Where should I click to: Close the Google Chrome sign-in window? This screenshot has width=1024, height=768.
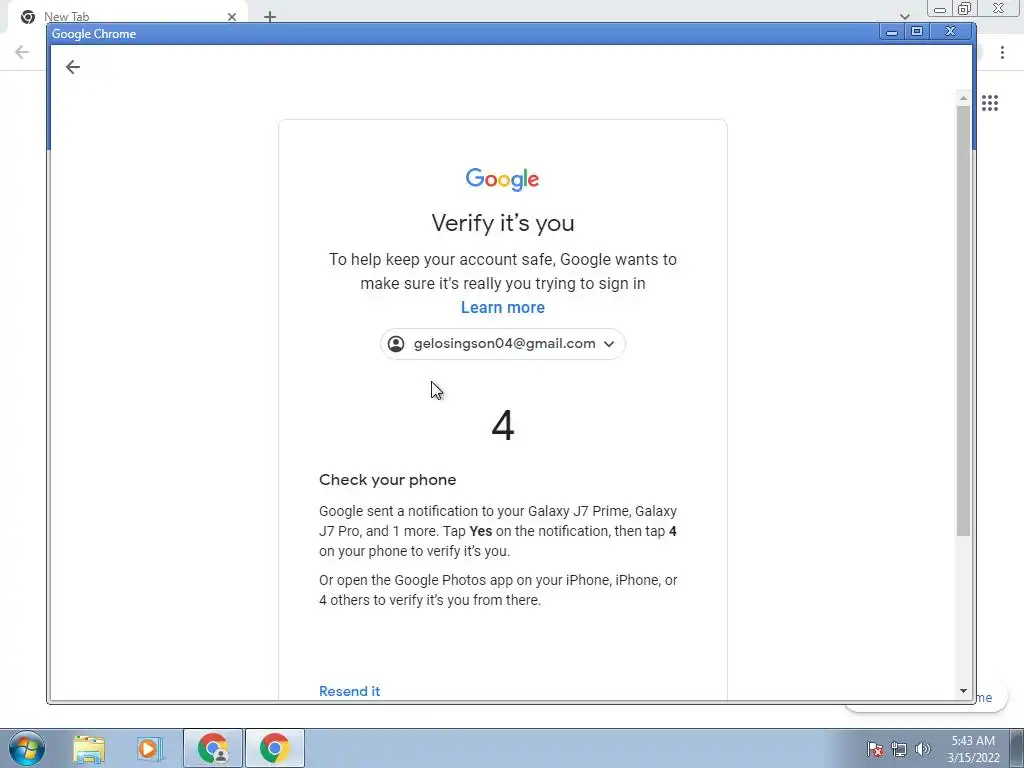pyautogui.click(x=951, y=31)
